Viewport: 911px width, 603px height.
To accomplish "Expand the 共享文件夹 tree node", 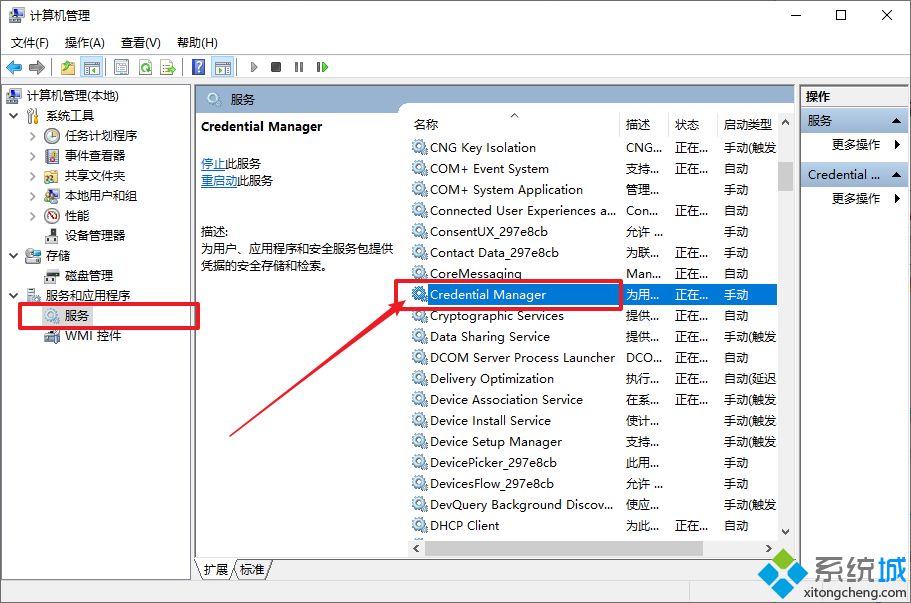I will click(33, 176).
